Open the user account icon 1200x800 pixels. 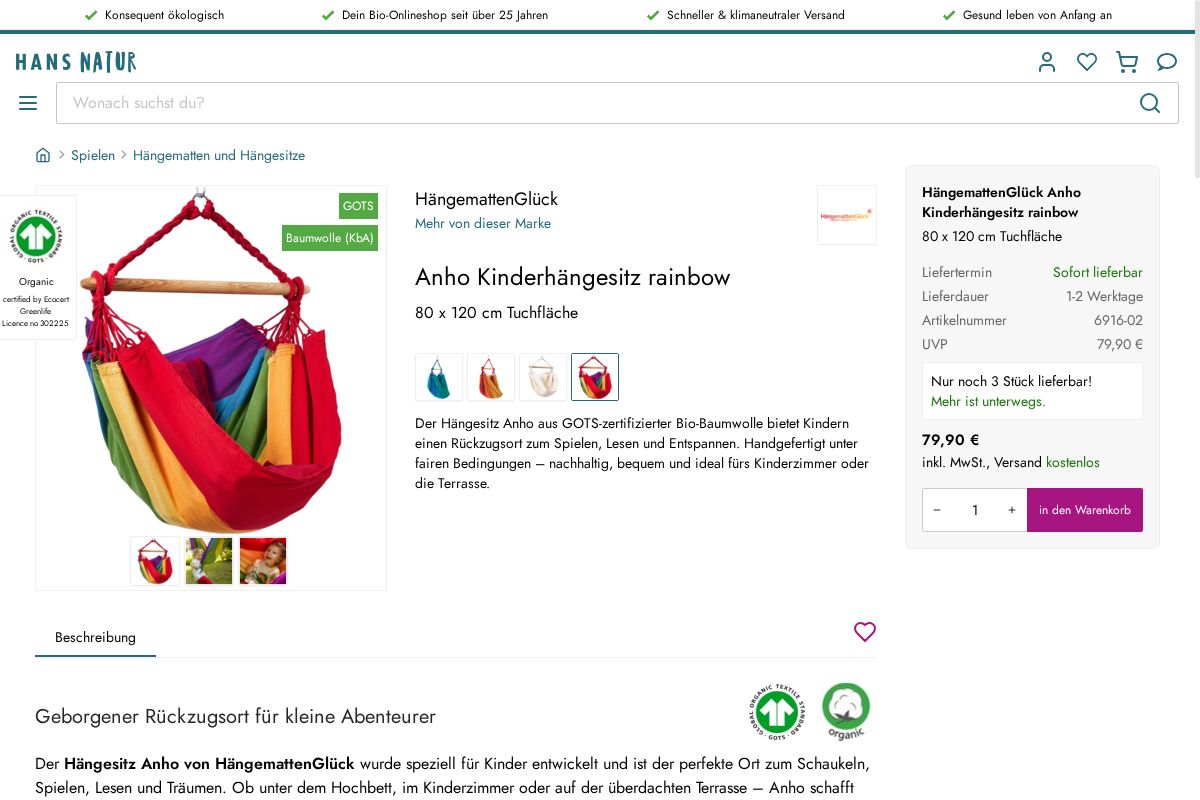(x=1047, y=62)
